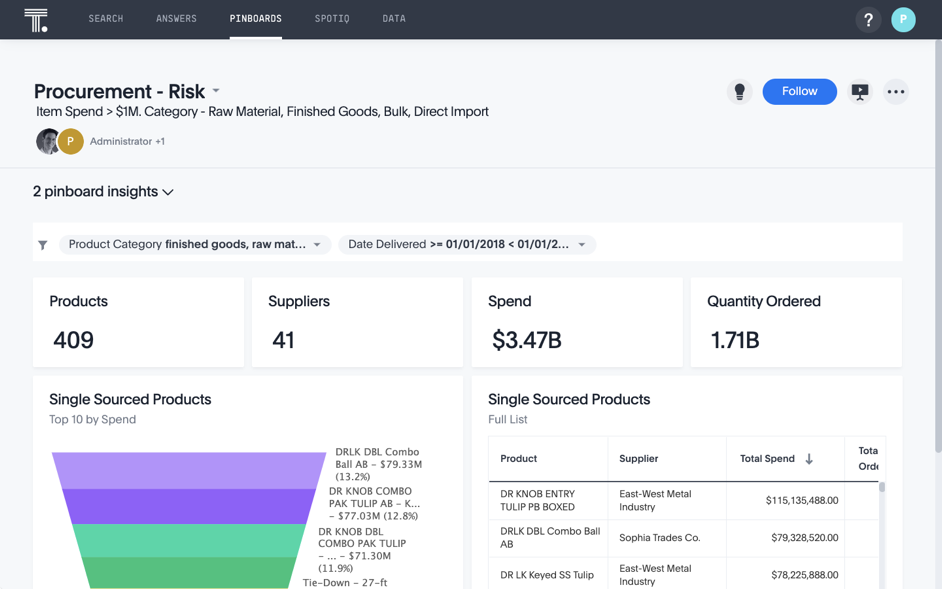Image resolution: width=942 pixels, height=589 pixels.
Task: Click the Administrator +1 author link
Action: click(127, 141)
